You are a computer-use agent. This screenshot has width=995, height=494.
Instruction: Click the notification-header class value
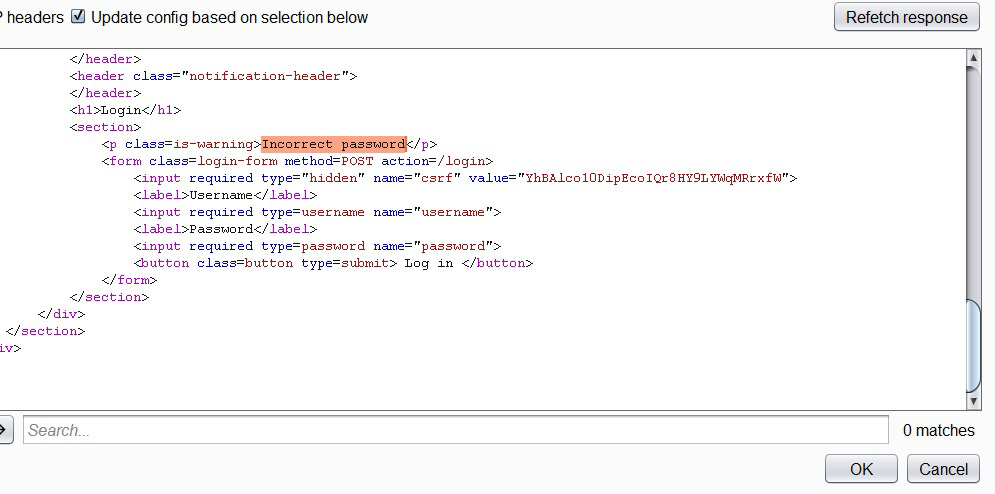click(266, 76)
